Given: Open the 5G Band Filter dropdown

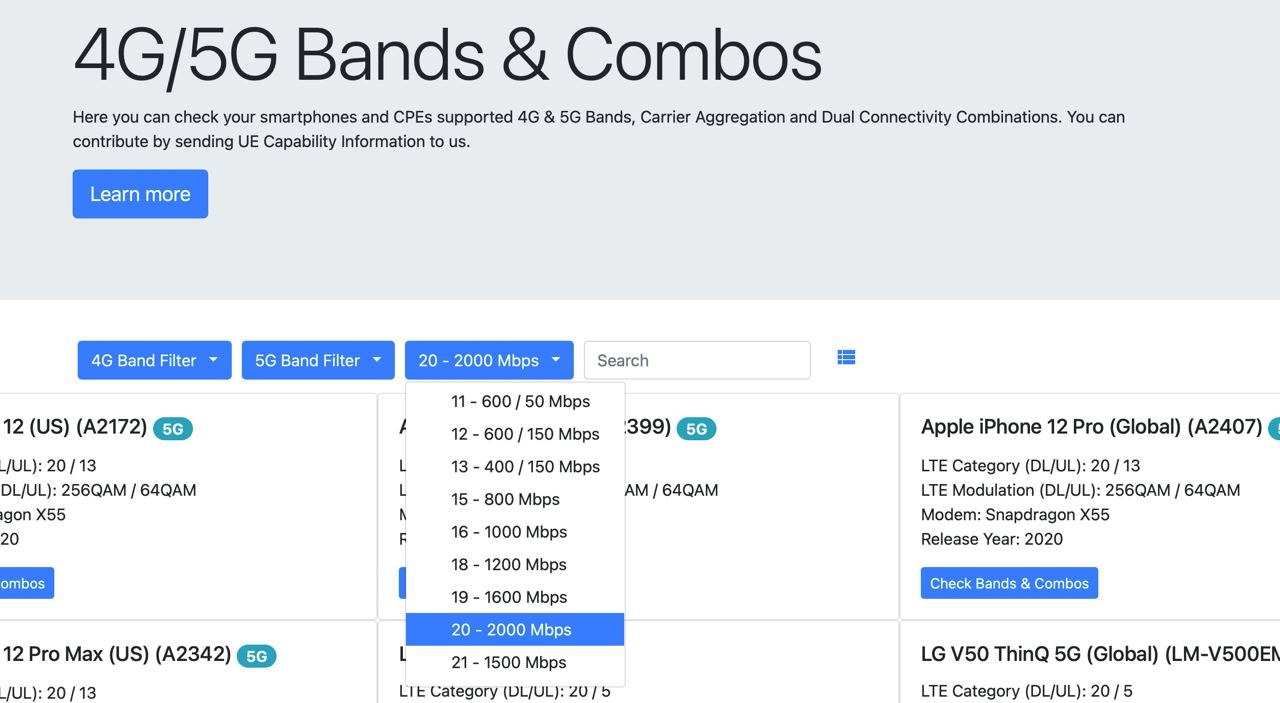Looking at the screenshot, I should [x=318, y=360].
